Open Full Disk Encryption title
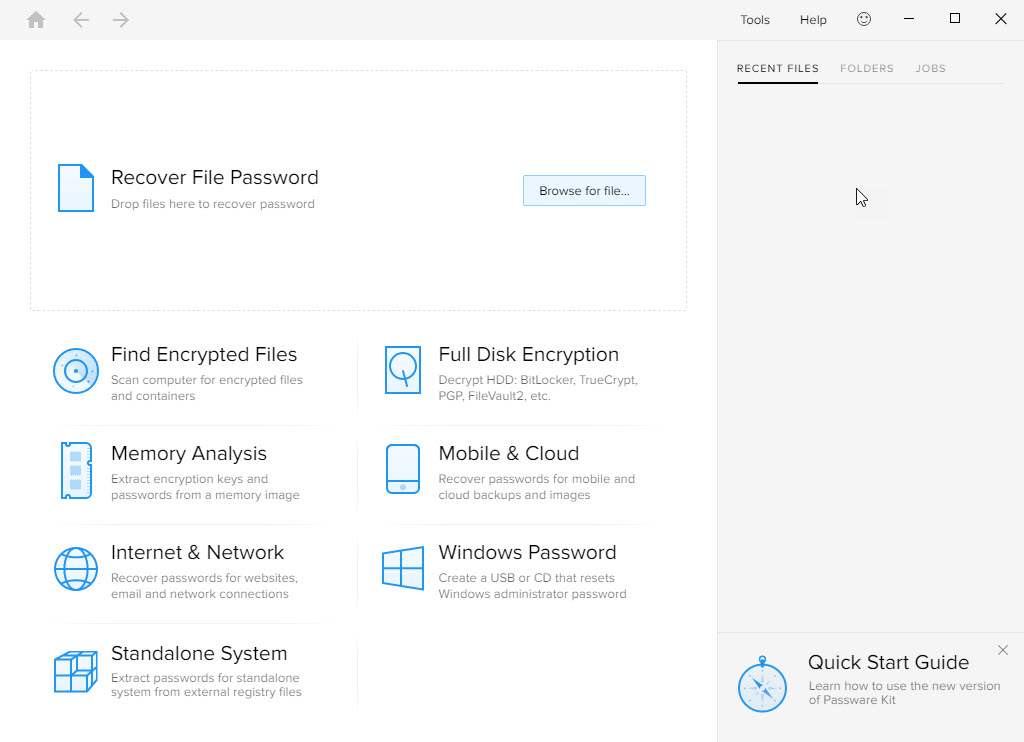The height and width of the screenshot is (742, 1024). tap(528, 355)
